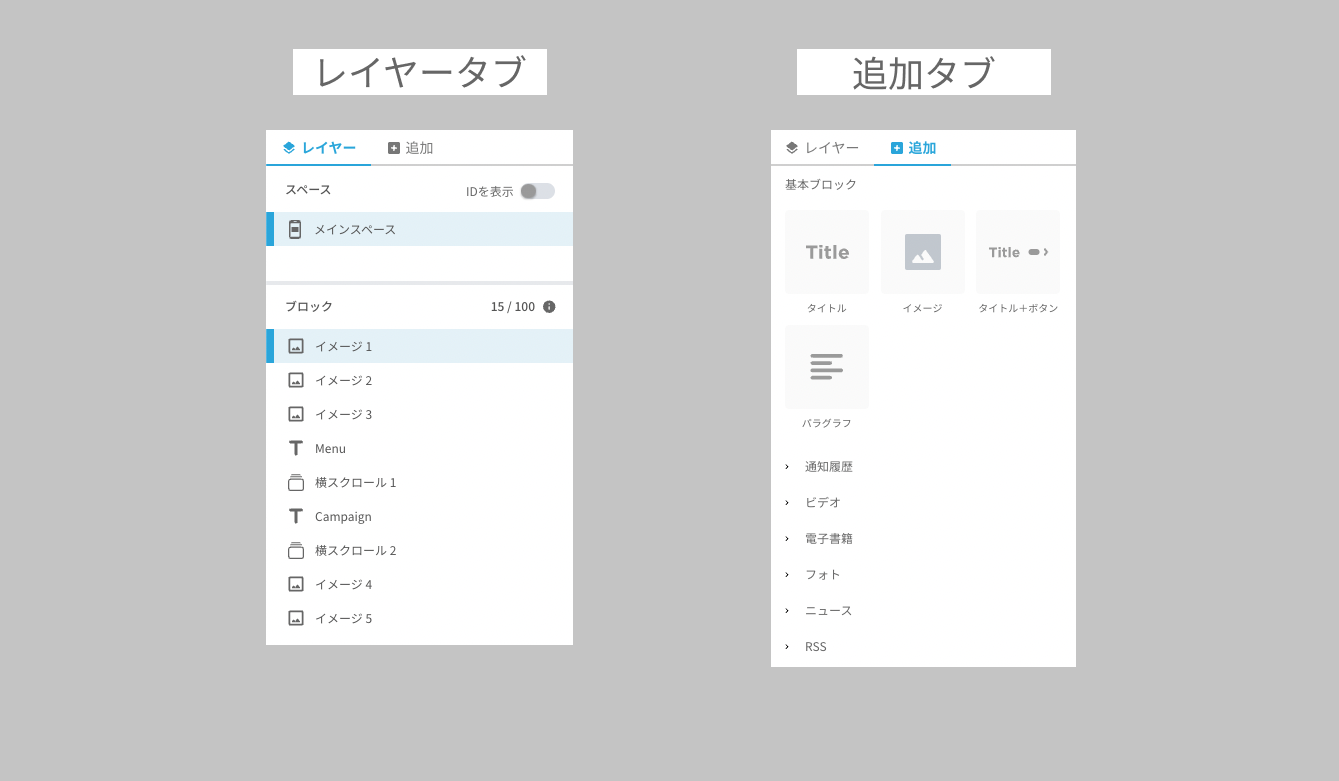Select the Menu layer label
The height and width of the screenshot is (781, 1339).
(x=330, y=449)
